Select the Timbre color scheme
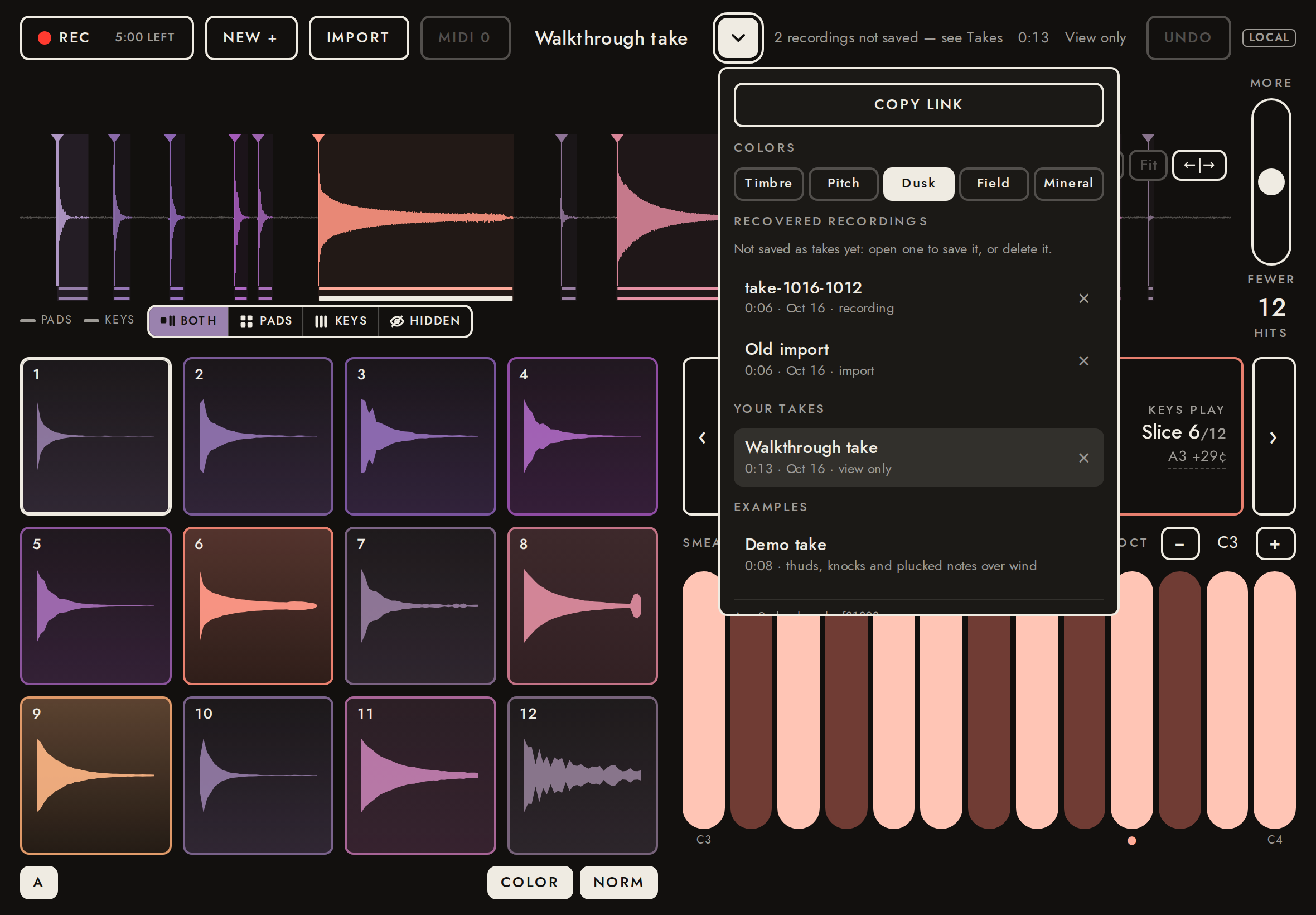 pos(768,184)
